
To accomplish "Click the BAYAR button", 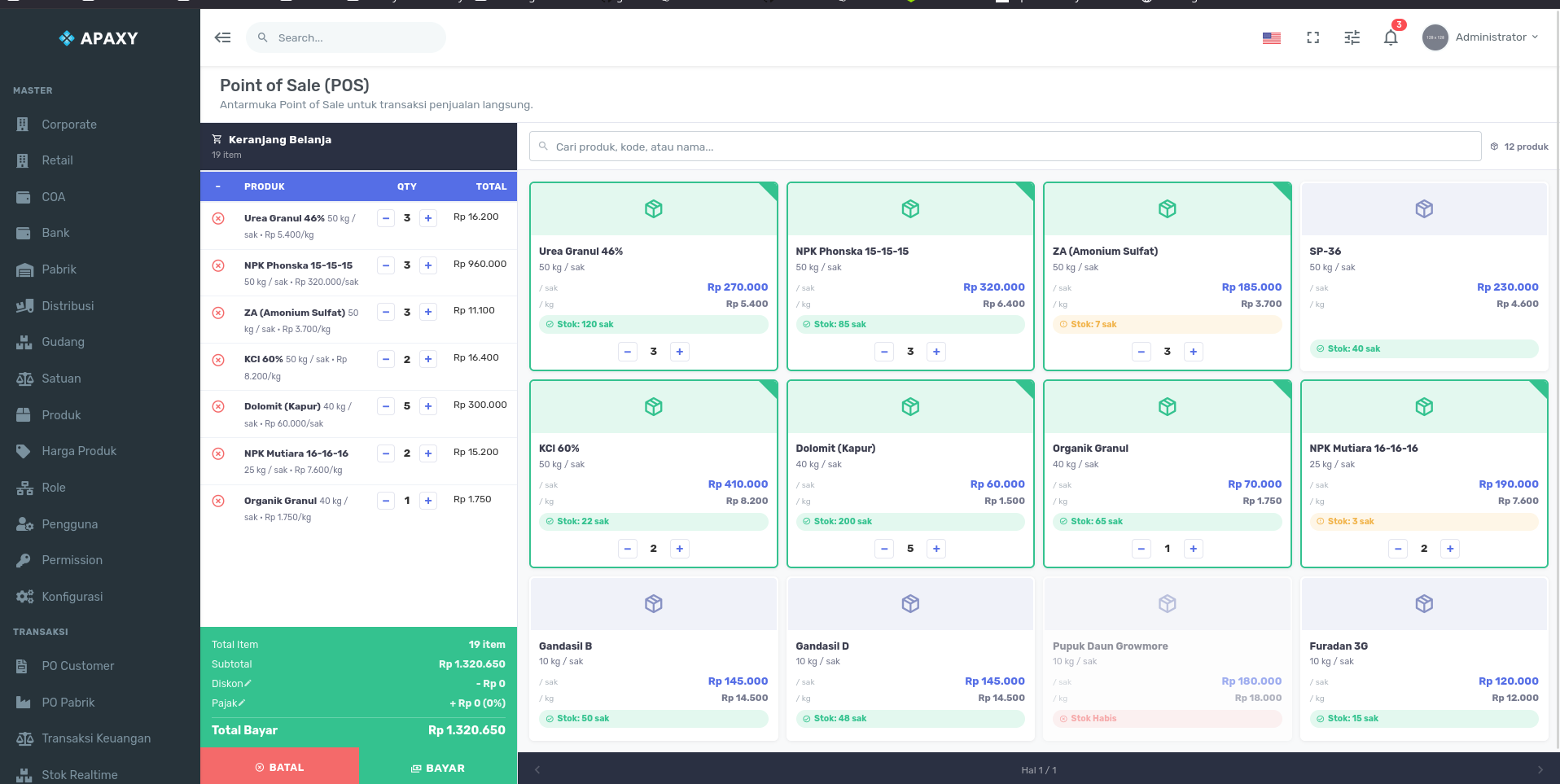I will click(x=438, y=768).
